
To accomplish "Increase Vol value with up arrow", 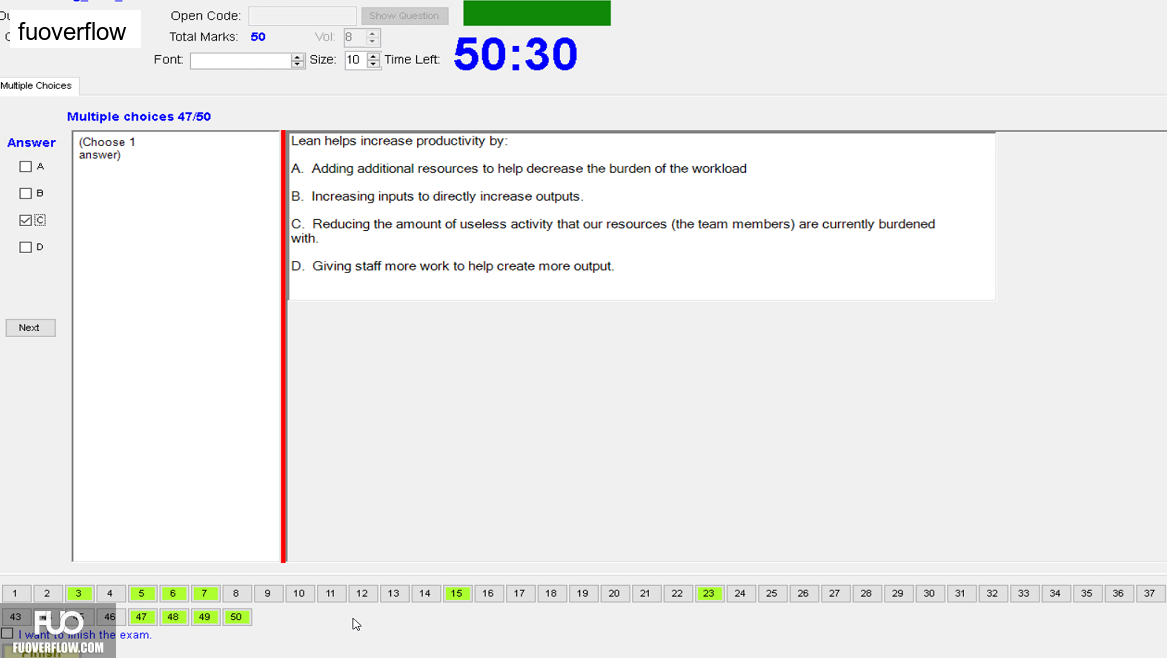I will [373, 33].
